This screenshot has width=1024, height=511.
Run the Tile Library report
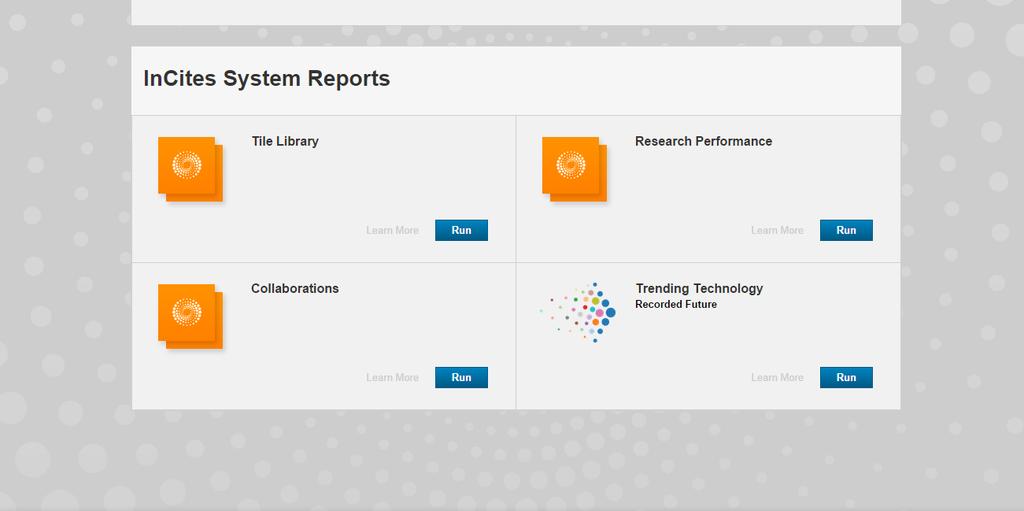pos(461,230)
